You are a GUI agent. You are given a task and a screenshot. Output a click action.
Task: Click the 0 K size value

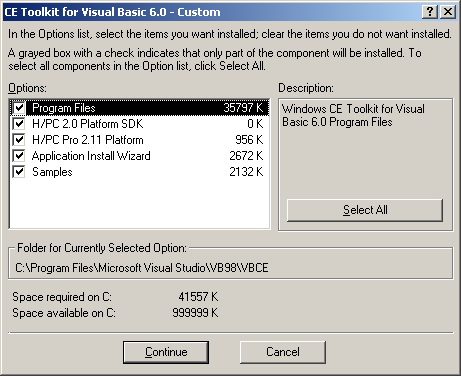255,124
